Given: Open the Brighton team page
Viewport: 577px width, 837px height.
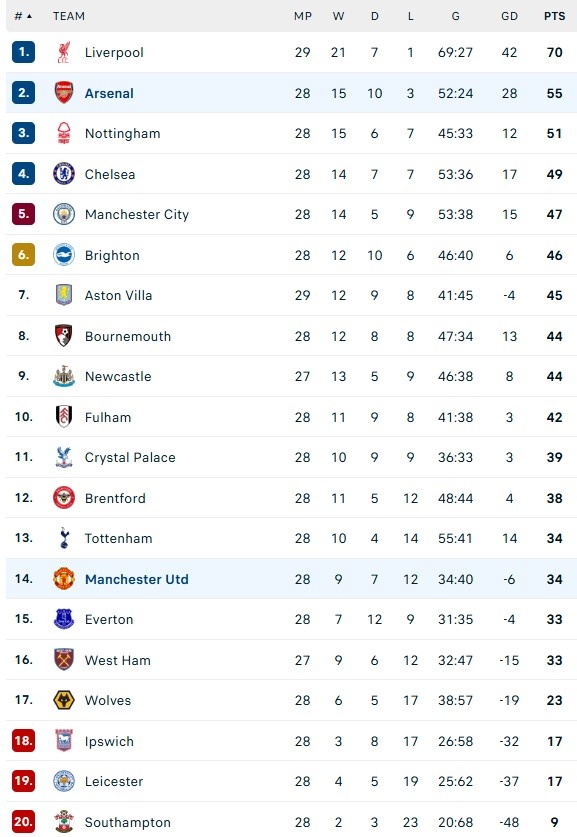Looking at the screenshot, I should point(112,255).
